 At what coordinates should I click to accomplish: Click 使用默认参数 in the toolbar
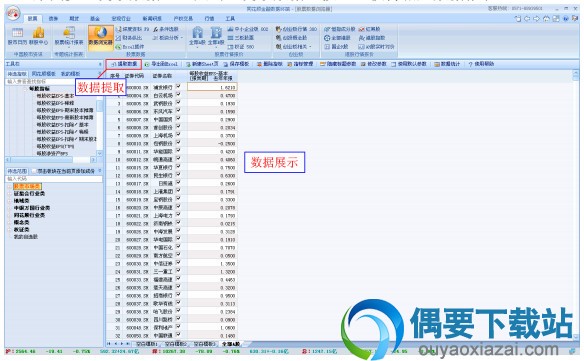pyautogui.click(x=409, y=64)
